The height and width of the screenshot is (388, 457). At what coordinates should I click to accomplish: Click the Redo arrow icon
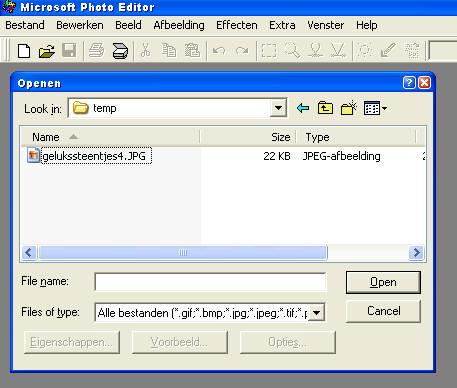pyautogui.click(x=242, y=51)
